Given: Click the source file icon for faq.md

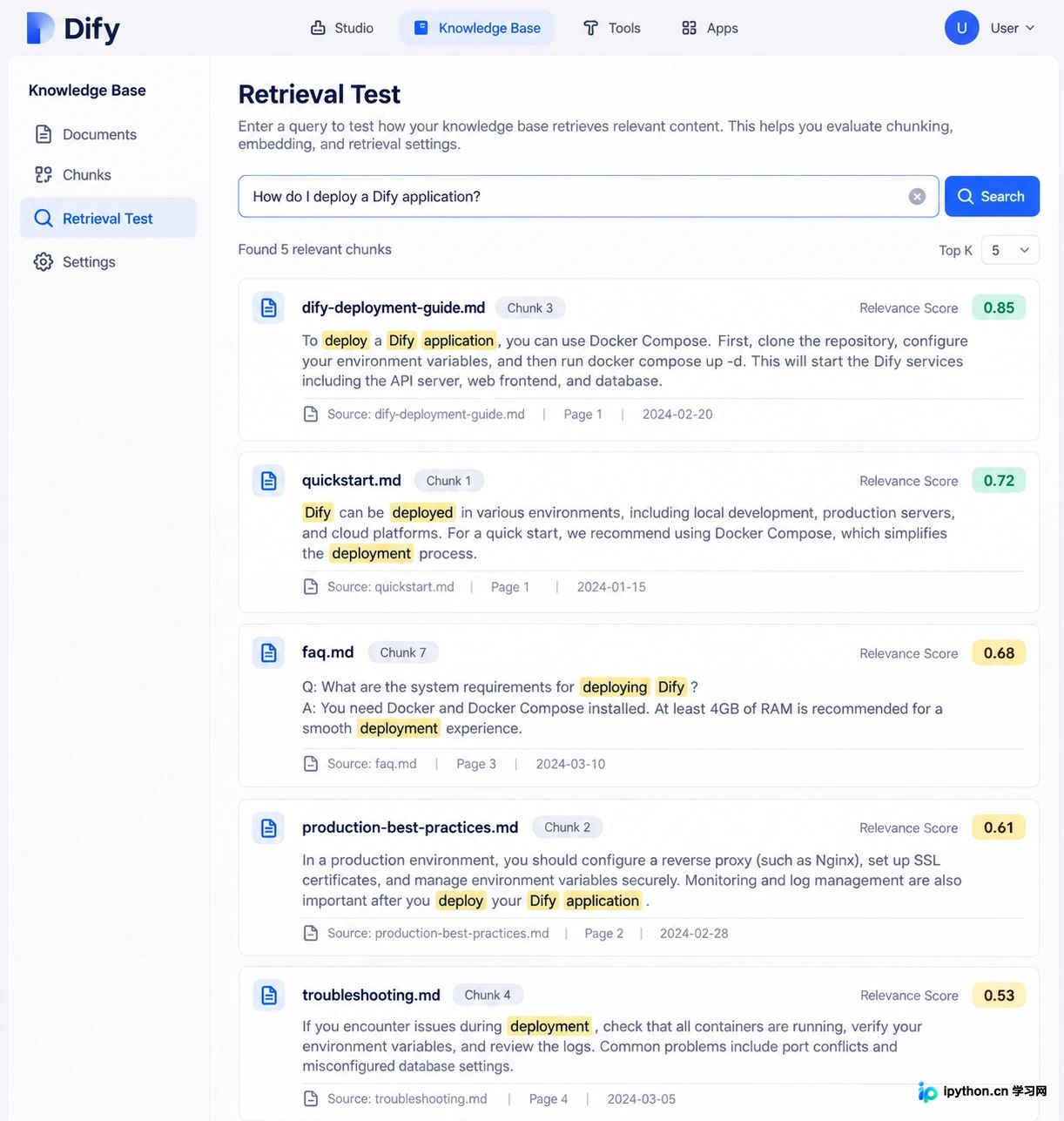Looking at the screenshot, I should (x=311, y=764).
